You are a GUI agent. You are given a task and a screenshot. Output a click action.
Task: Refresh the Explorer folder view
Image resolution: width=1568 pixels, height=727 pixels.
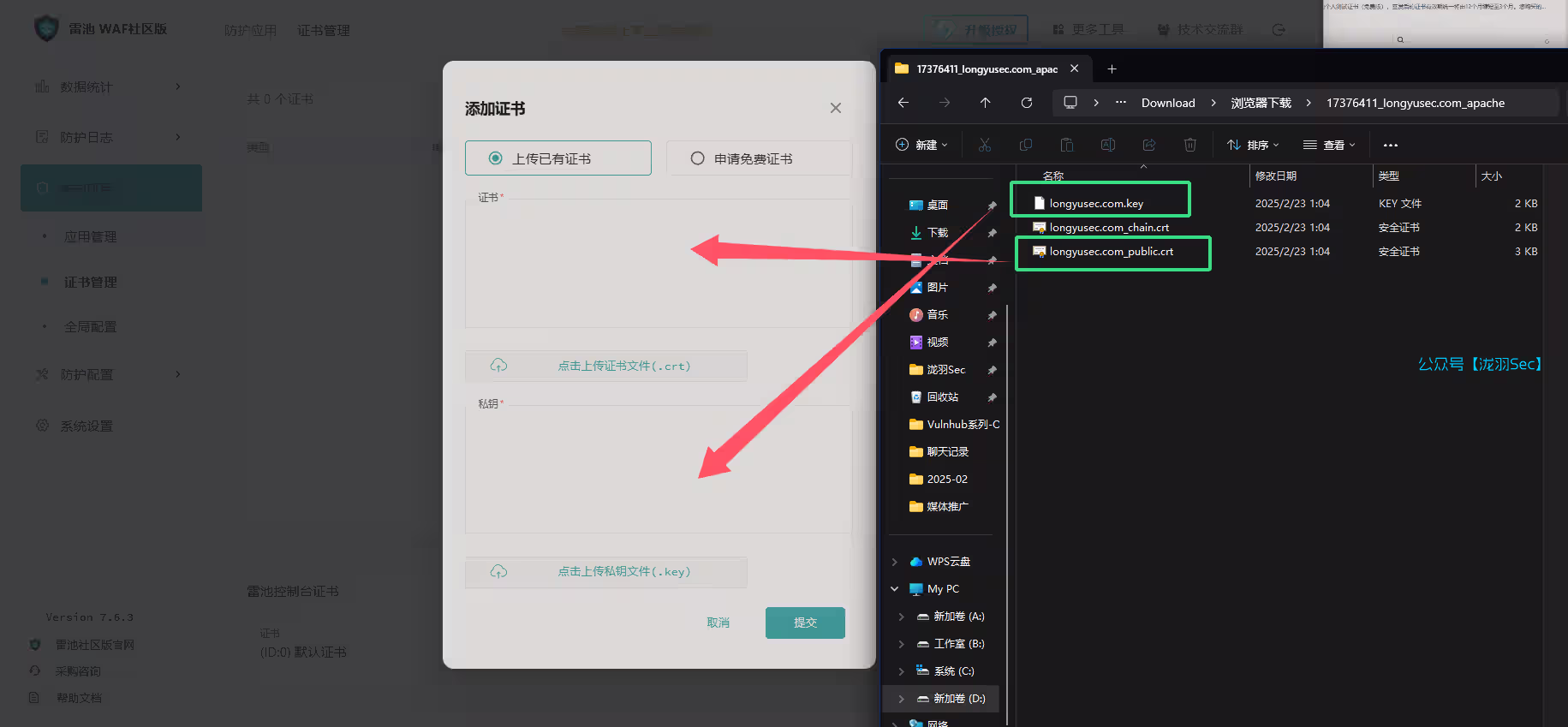pos(1026,103)
